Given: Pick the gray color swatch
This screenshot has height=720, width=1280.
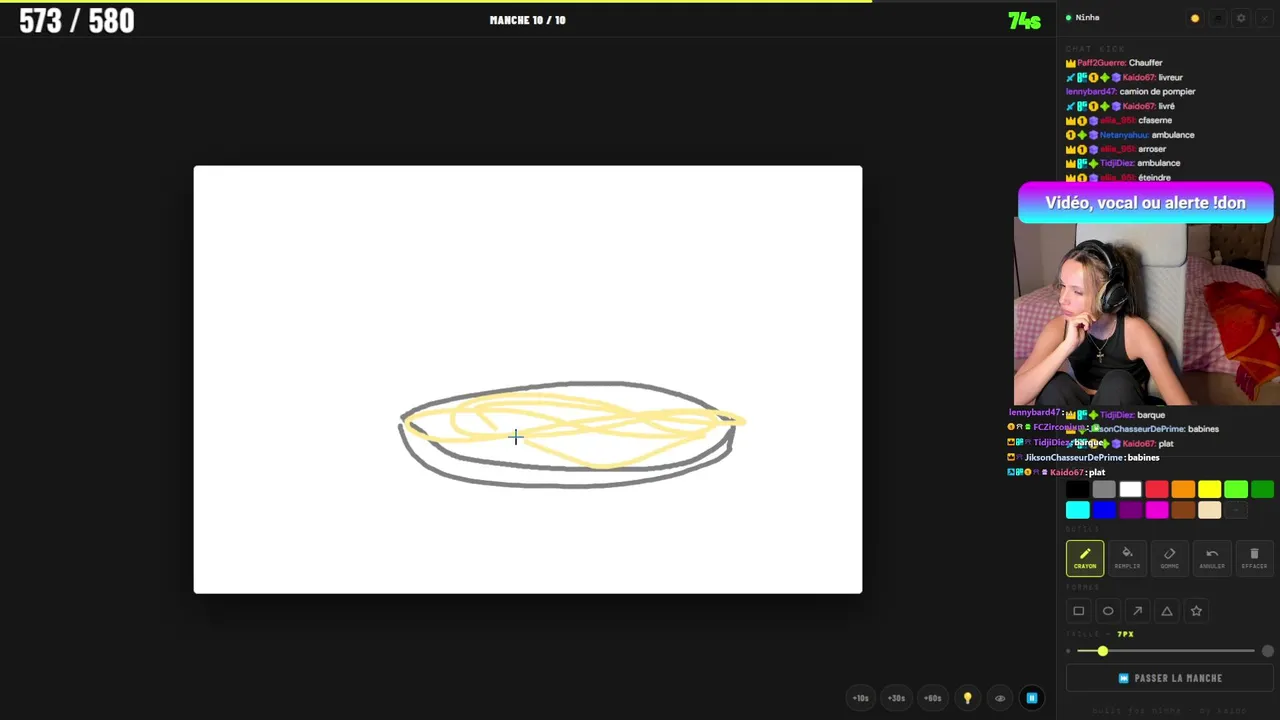Looking at the screenshot, I should point(1104,489).
